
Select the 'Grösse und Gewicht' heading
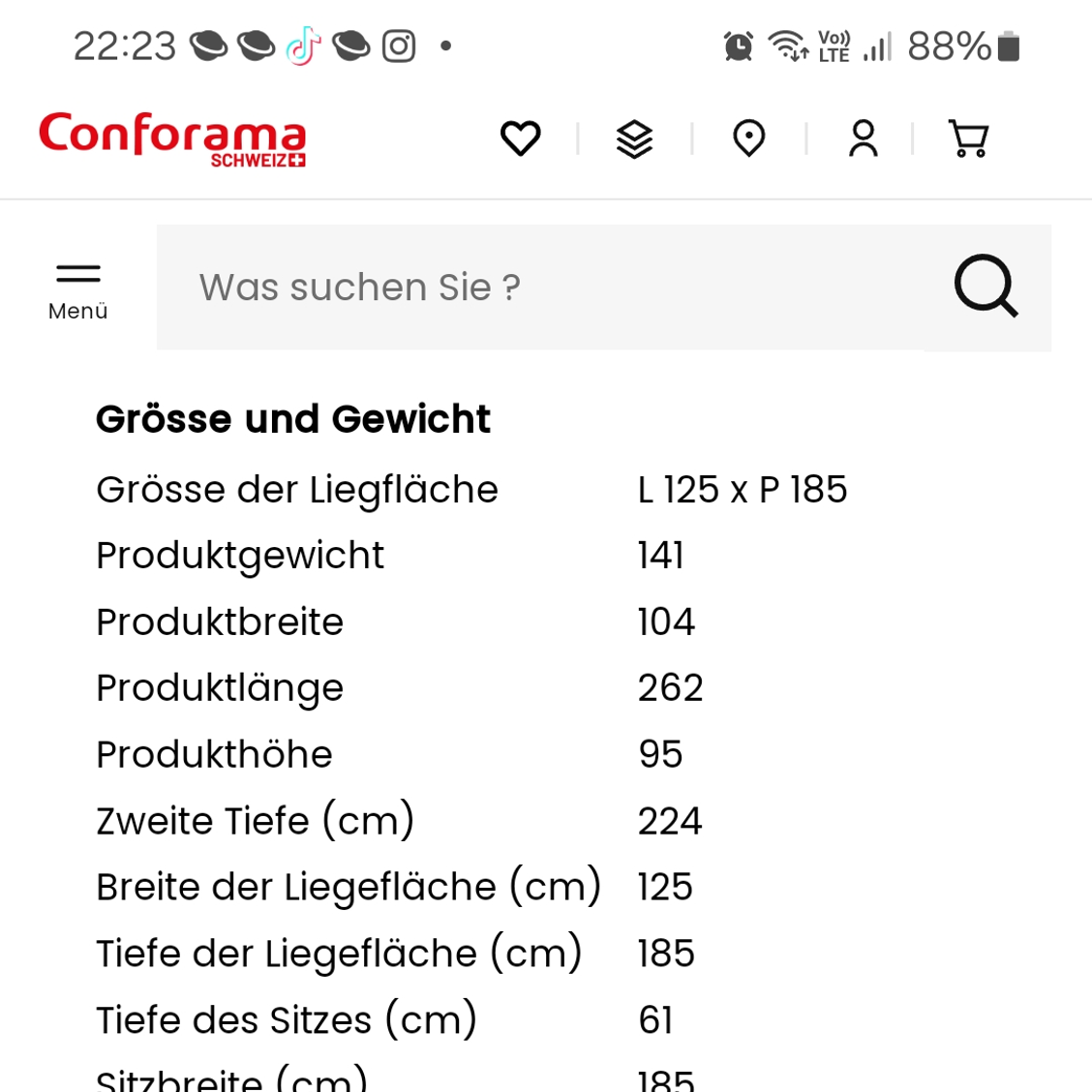pyautogui.click(x=293, y=418)
